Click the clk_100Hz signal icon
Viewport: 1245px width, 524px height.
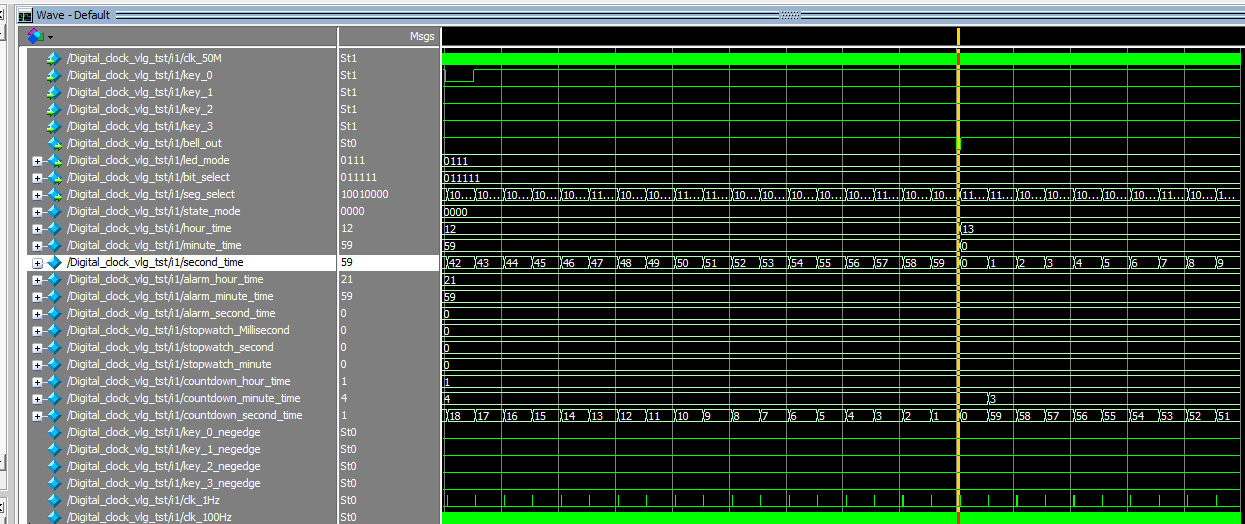55,517
